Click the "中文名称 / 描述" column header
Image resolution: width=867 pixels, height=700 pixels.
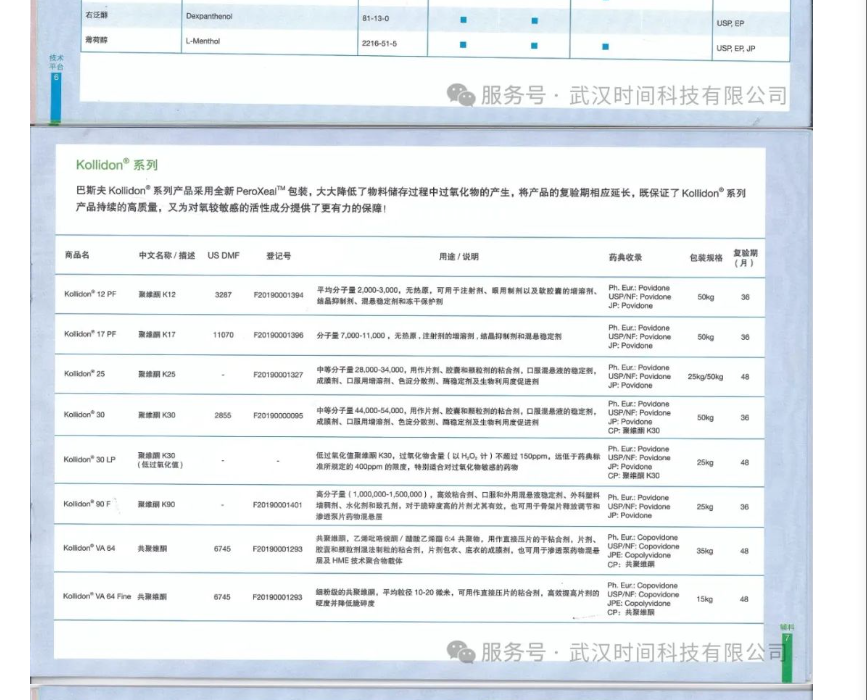pyautogui.click(x=167, y=255)
